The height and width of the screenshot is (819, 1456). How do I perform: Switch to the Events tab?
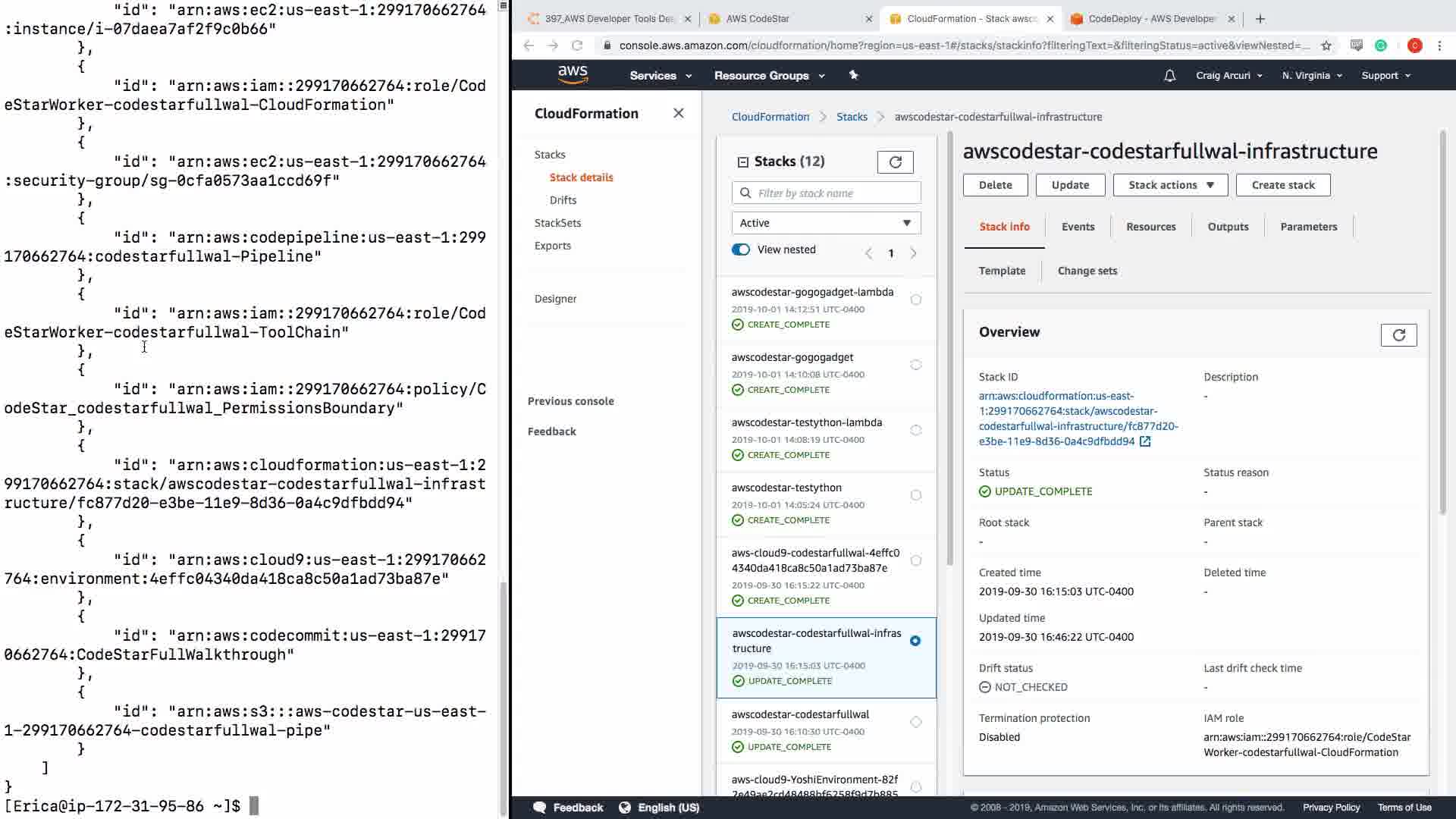click(1078, 227)
